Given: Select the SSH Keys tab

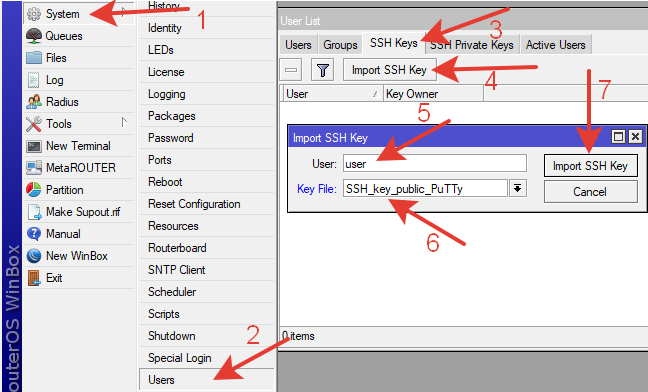Looking at the screenshot, I should [x=393, y=43].
